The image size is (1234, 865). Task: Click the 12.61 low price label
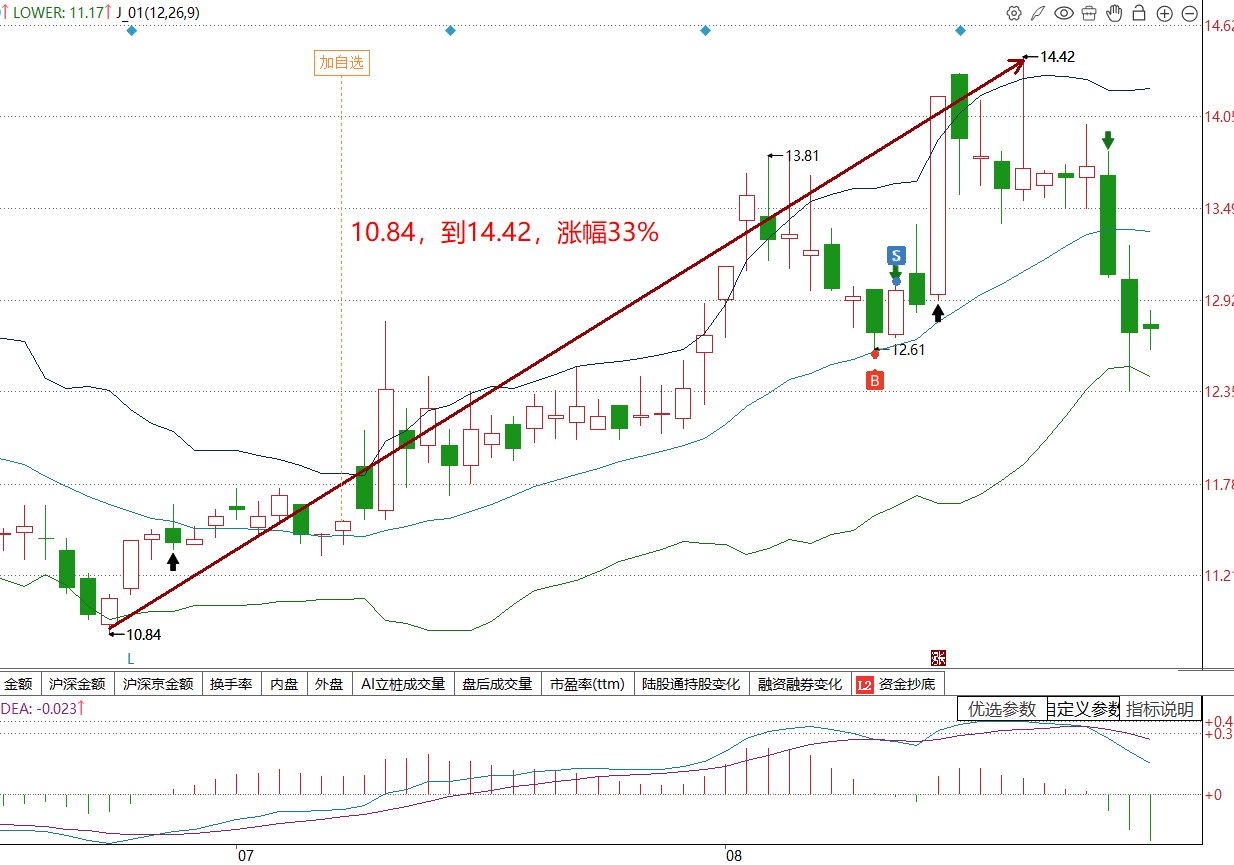[x=908, y=350]
